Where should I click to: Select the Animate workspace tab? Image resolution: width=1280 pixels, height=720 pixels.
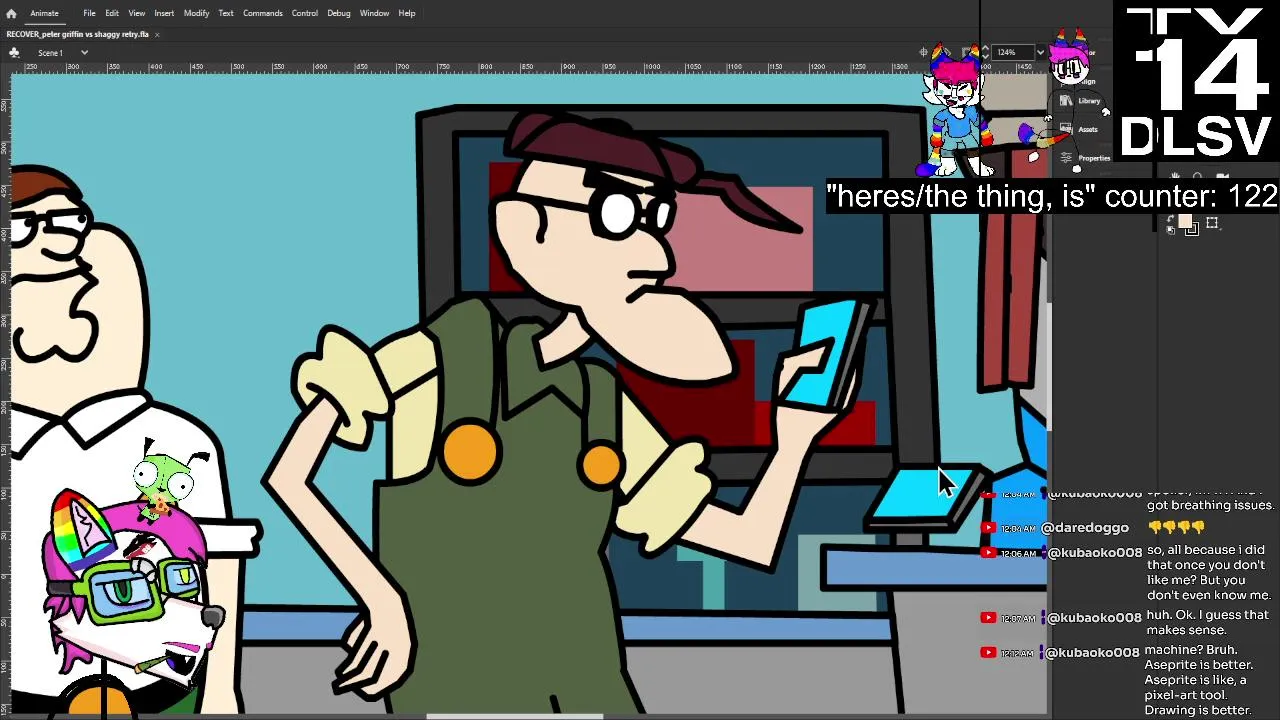click(44, 13)
